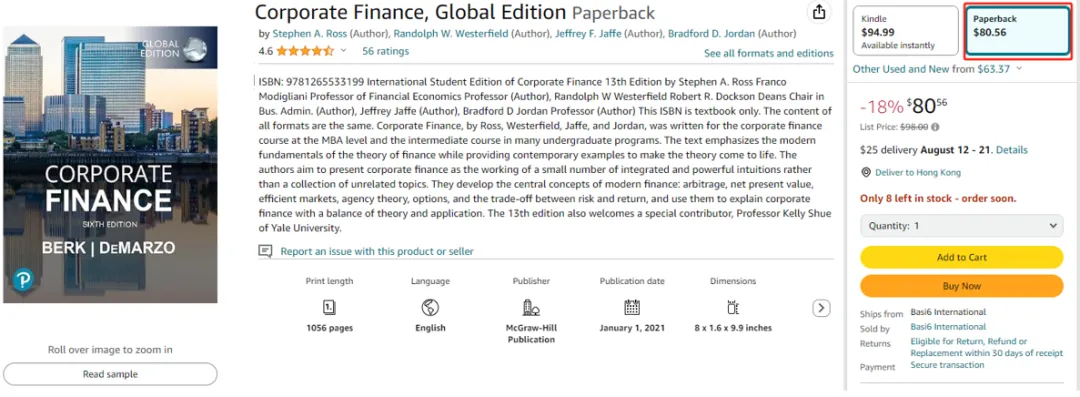Click the dimensions icon
This screenshot has height=397, width=1080.
(733, 307)
